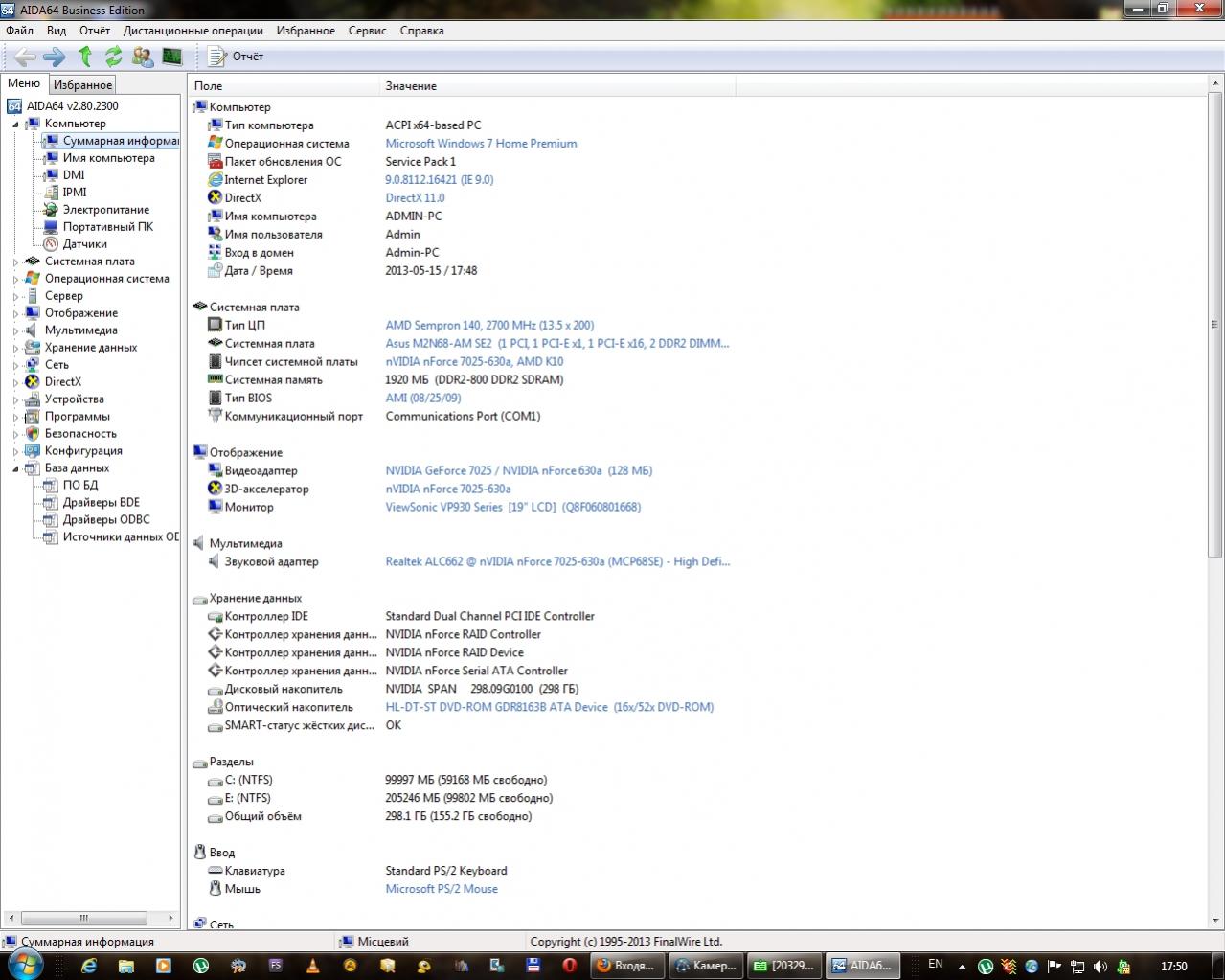Click the Back arrow in the toolbar
This screenshot has height=980, width=1225.
tap(26, 57)
